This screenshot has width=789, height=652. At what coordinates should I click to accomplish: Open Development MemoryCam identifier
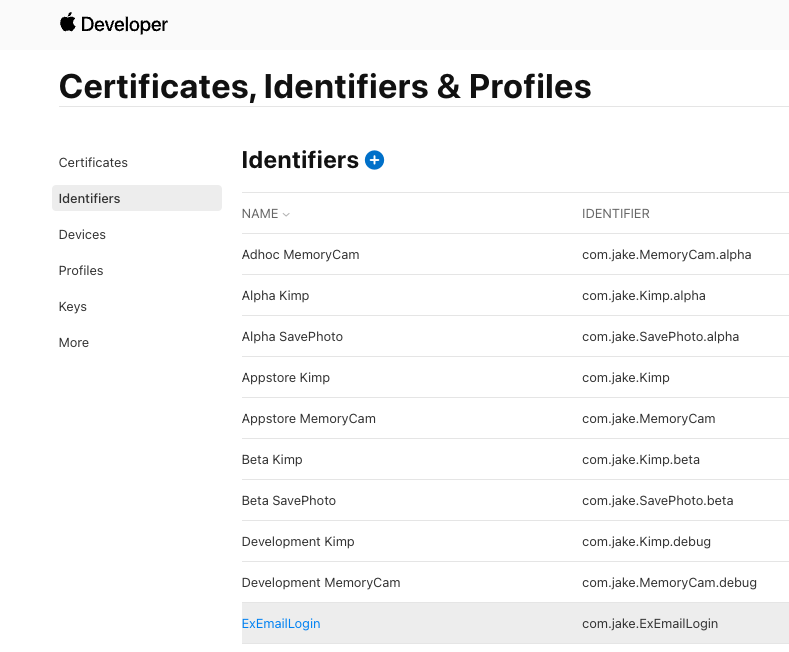[x=320, y=582]
